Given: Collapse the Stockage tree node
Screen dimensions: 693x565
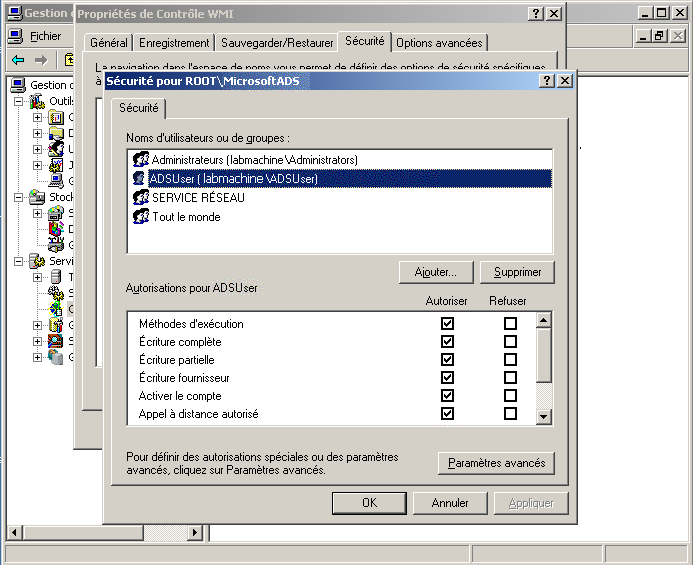Looking at the screenshot, I should point(19,197).
